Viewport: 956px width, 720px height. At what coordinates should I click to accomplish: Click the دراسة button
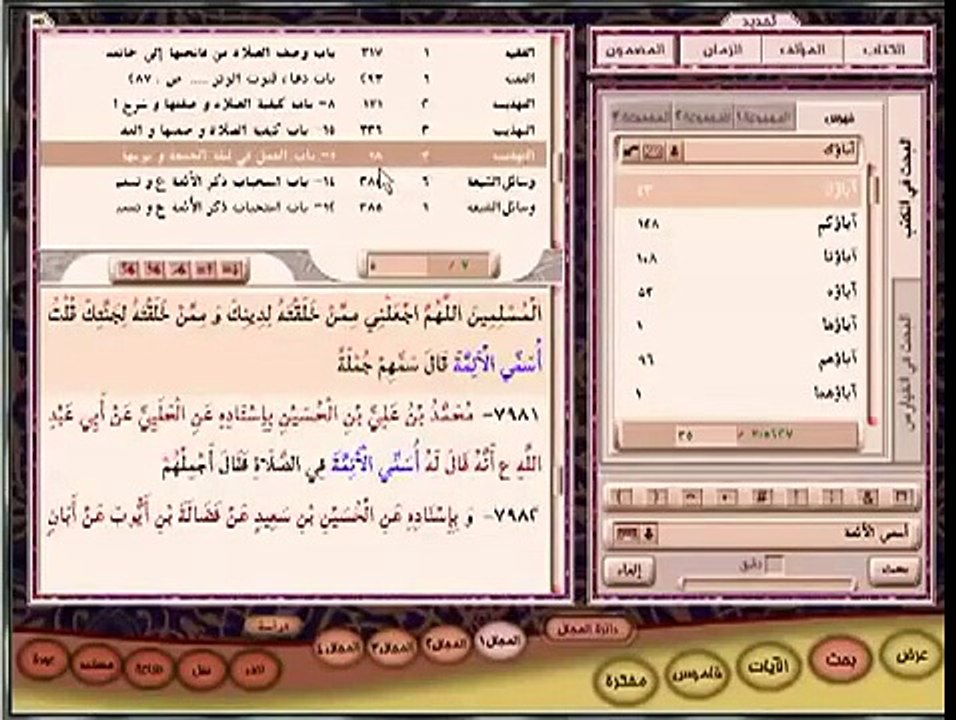[x=274, y=626]
